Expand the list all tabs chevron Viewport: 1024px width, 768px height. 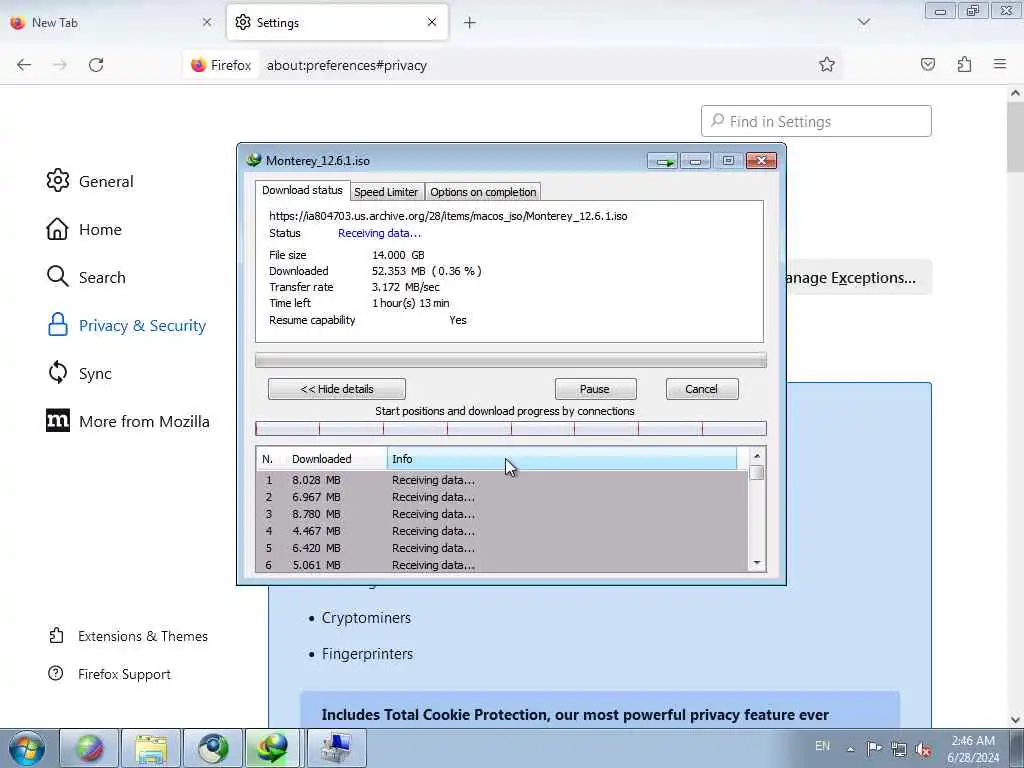(x=863, y=22)
